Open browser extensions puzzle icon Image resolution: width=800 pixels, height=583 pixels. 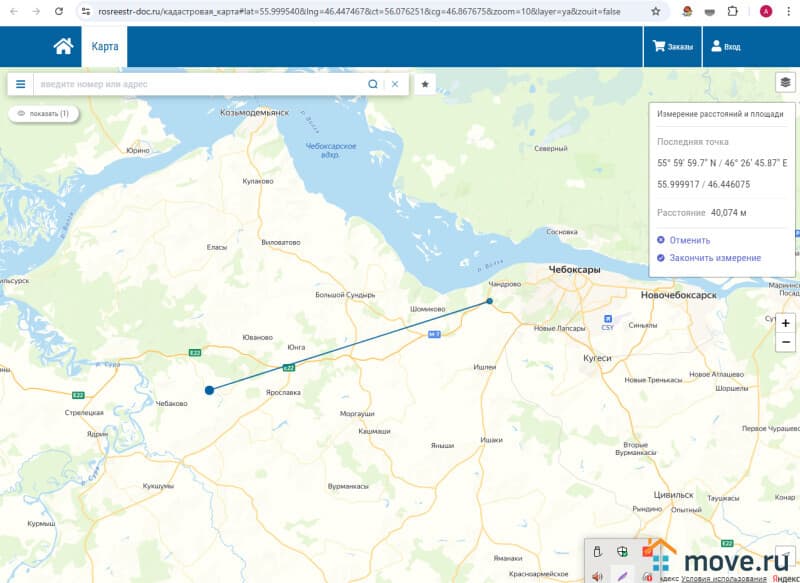pos(733,11)
